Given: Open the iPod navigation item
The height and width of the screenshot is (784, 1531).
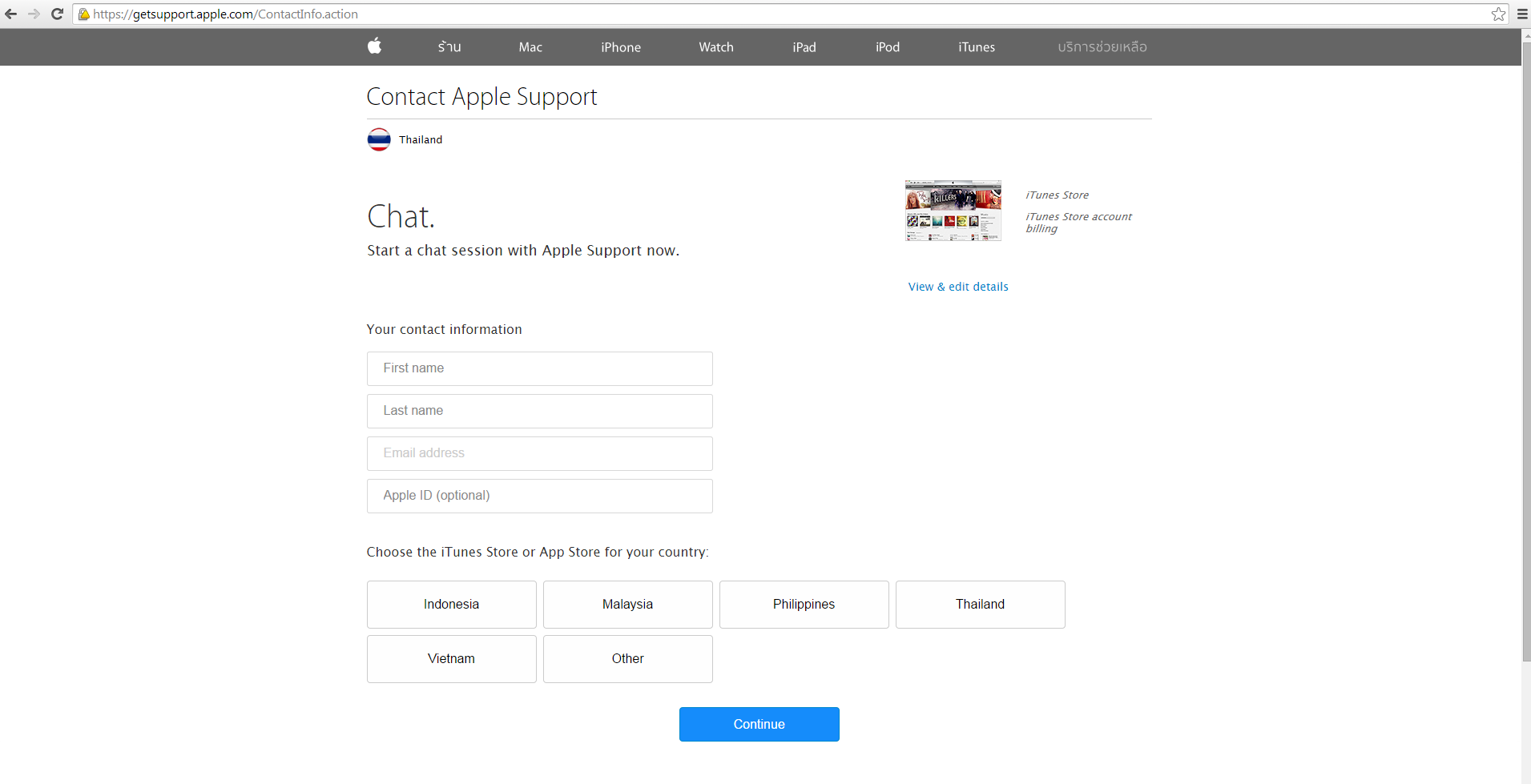Looking at the screenshot, I should point(888,47).
